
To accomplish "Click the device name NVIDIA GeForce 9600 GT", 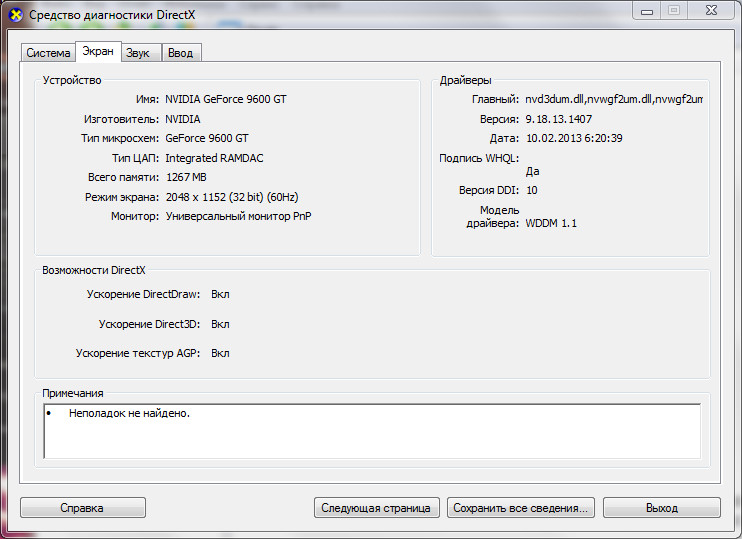I will pos(226,99).
